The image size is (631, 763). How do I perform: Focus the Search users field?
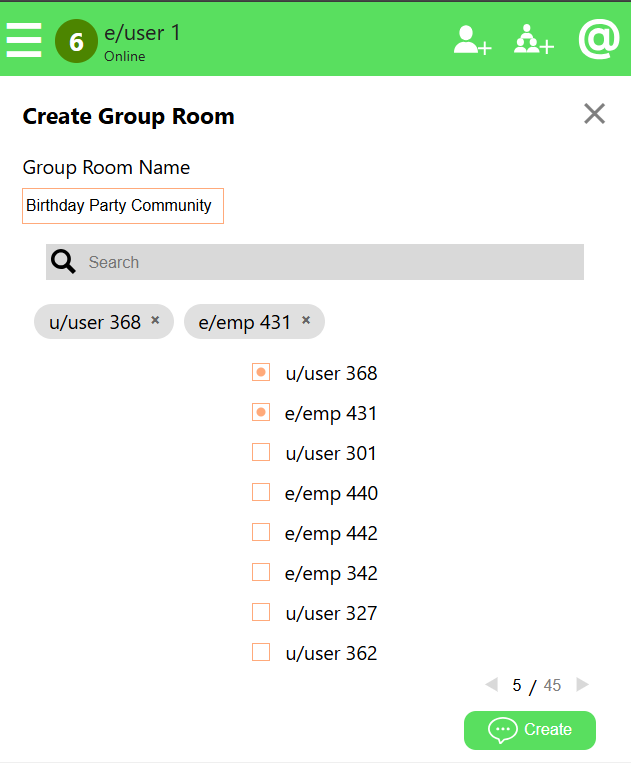(x=330, y=262)
